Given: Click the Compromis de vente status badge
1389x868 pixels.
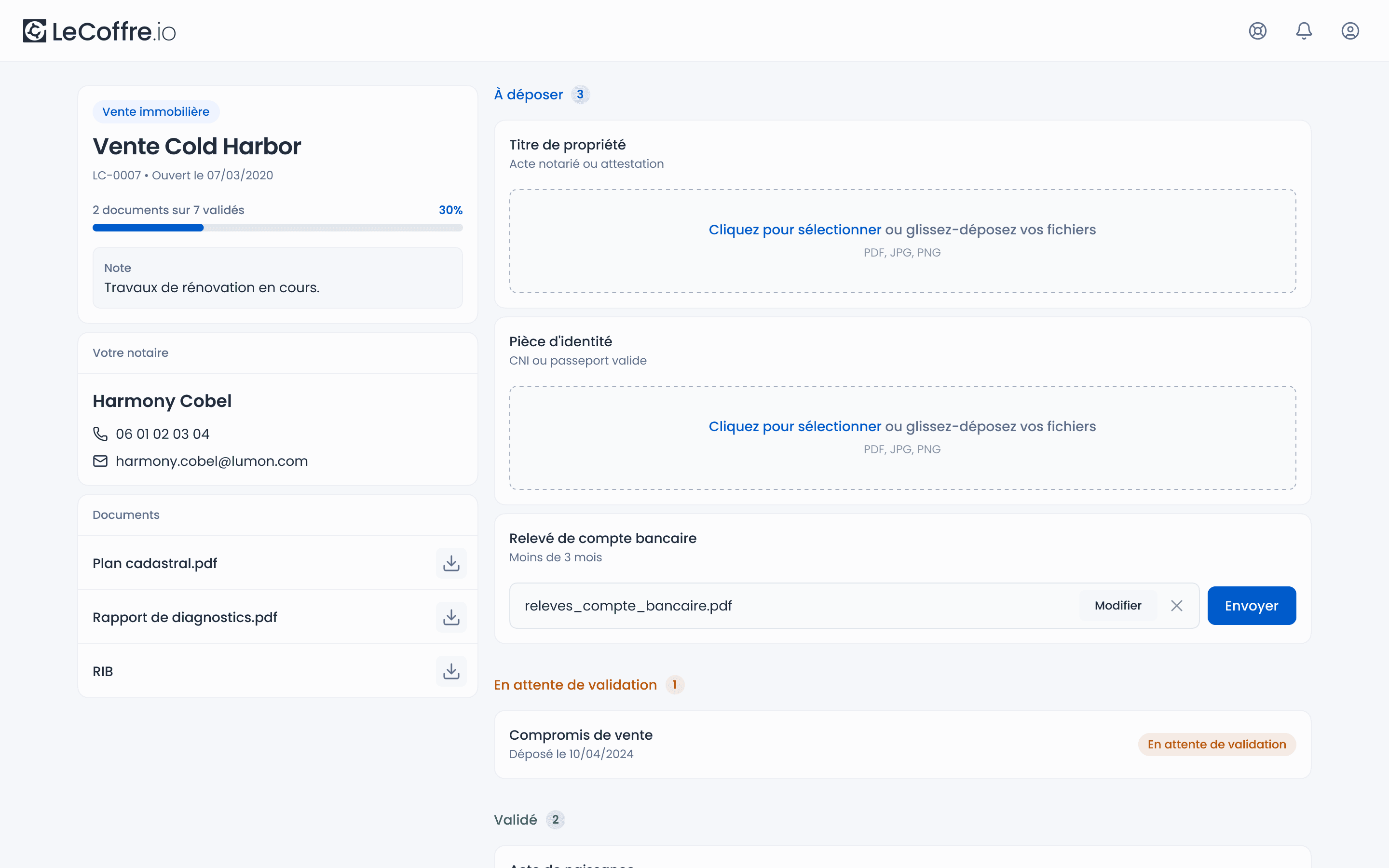Looking at the screenshot, I should tap(1217, 745).
